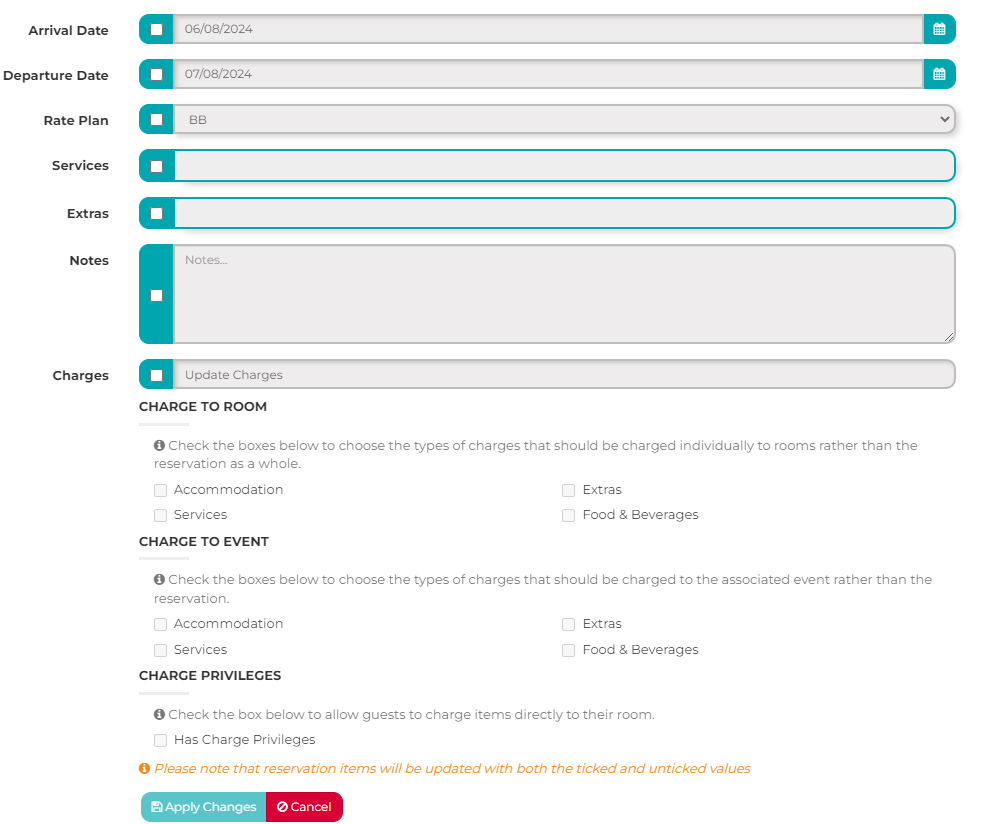Tick the Notes update checkbox

click(x=157, y=295)
